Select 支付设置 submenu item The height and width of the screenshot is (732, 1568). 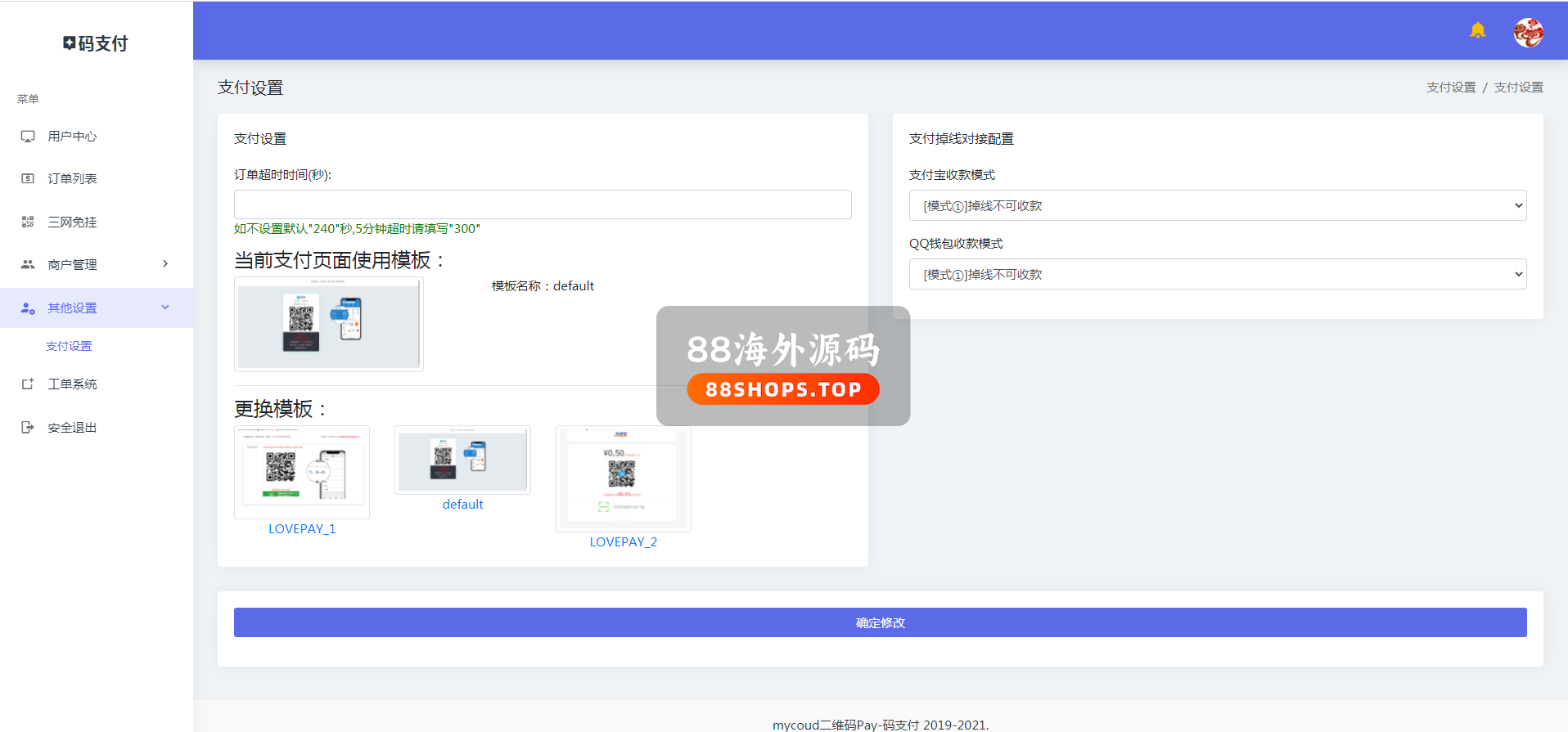tap(69, 346)
